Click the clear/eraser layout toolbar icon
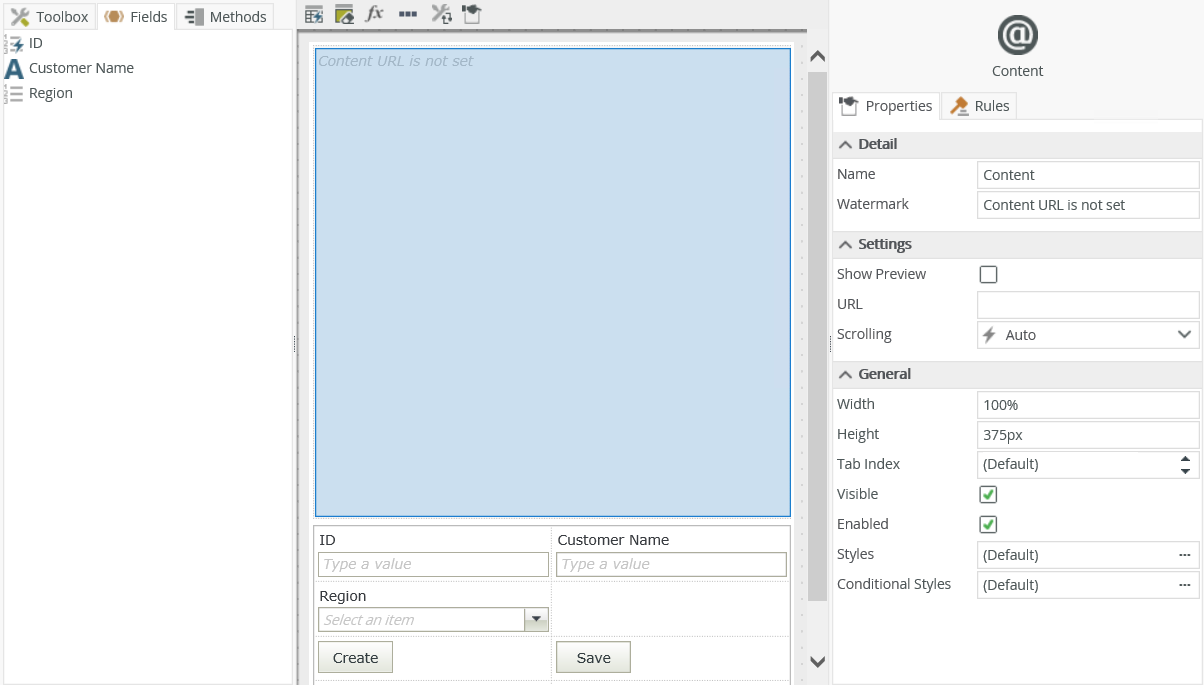 (344, 14)
